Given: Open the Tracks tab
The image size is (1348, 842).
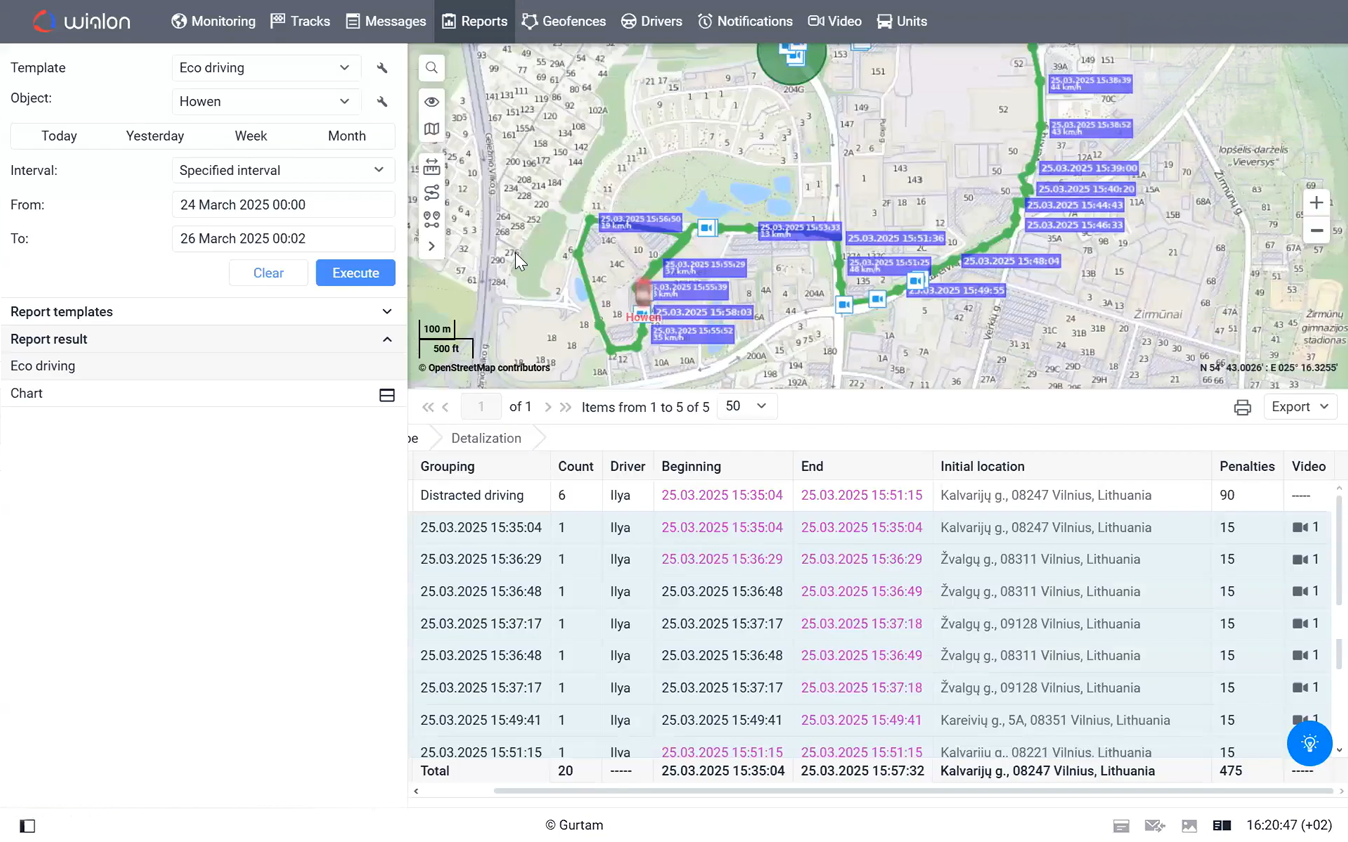Looking at the screenshot, I should [300, 21].
